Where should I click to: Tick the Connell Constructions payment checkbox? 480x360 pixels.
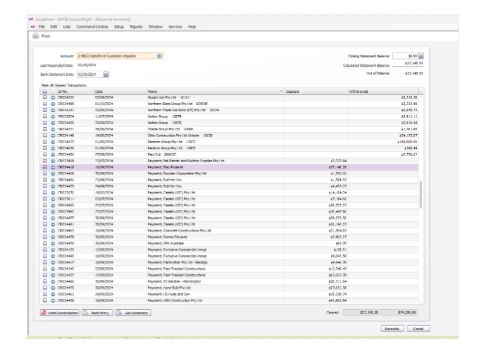45,230
